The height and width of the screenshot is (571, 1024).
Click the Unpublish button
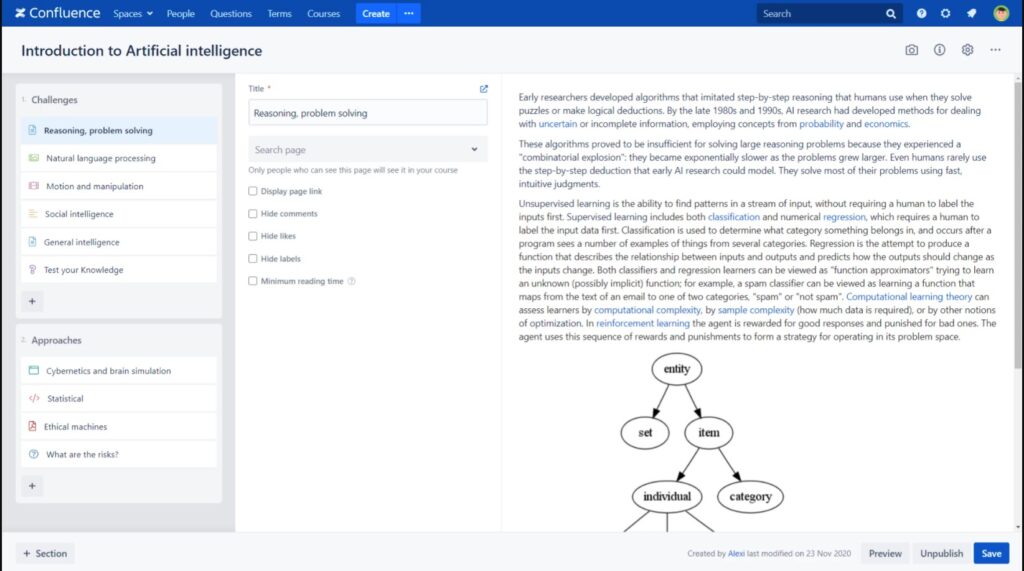[941, 553]
